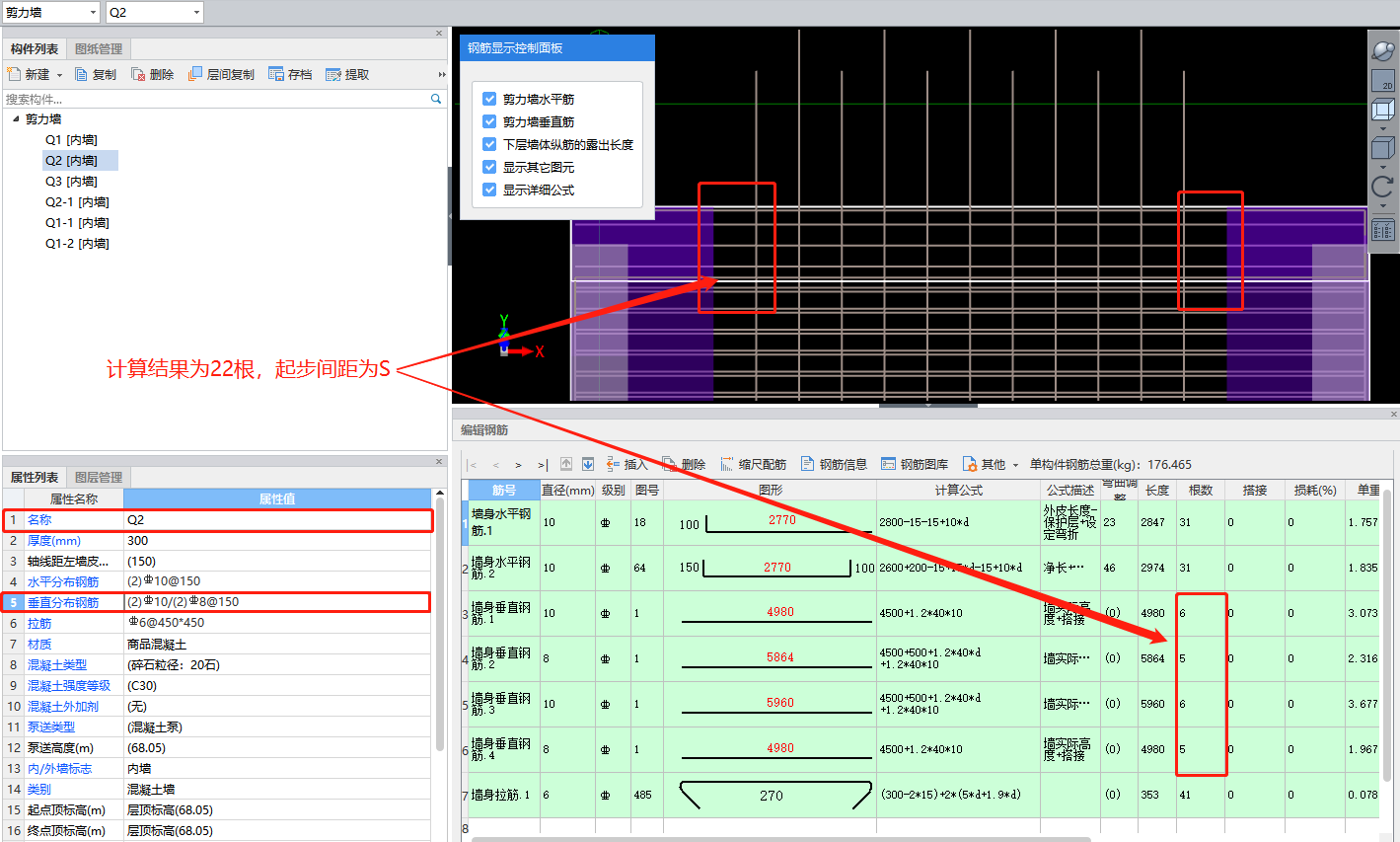Click the 层间复制 (inter-floor copy) icon

coord(195,74)
